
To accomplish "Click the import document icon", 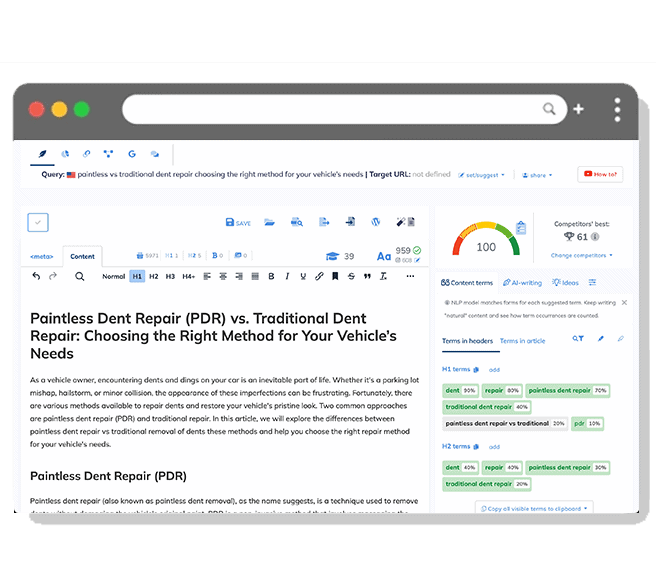I will coord(350,222).
